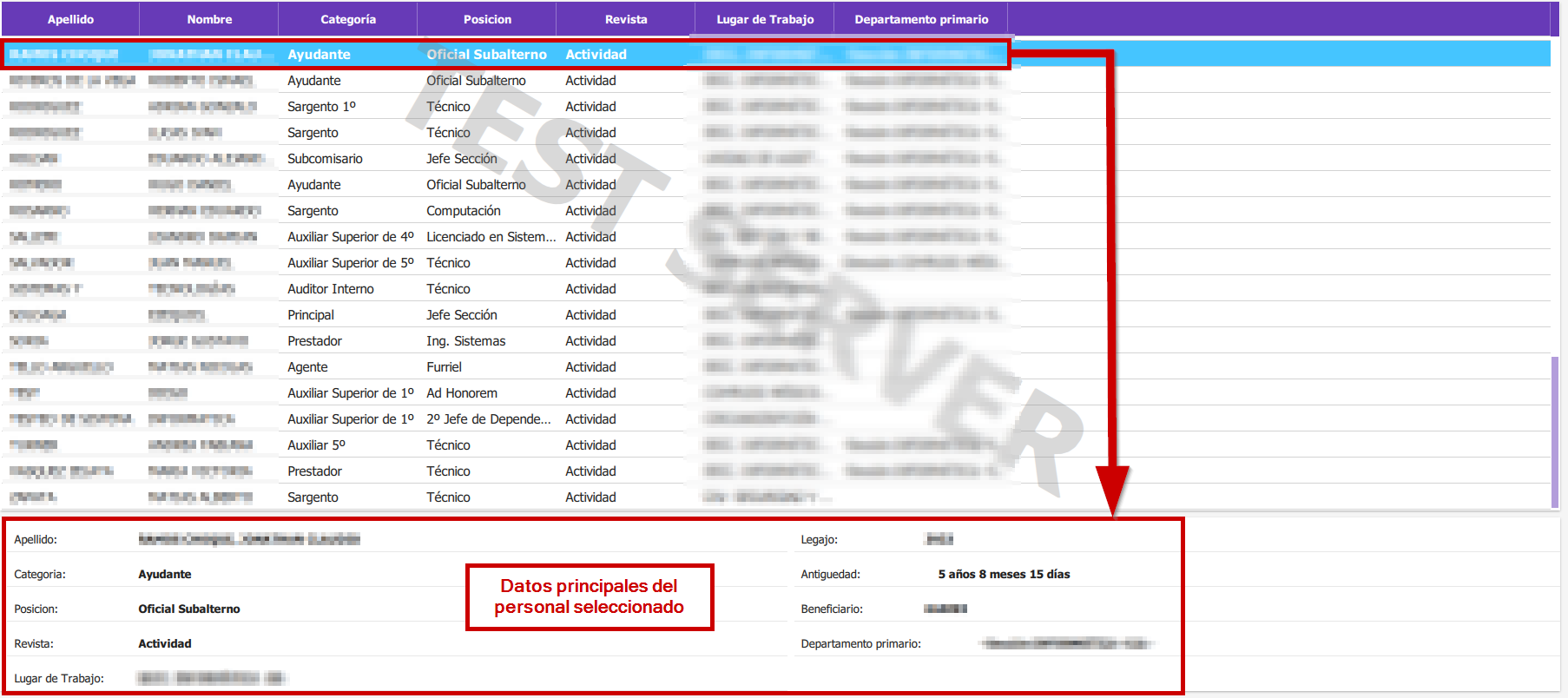Choose the row with Computación position

(463, 211)
